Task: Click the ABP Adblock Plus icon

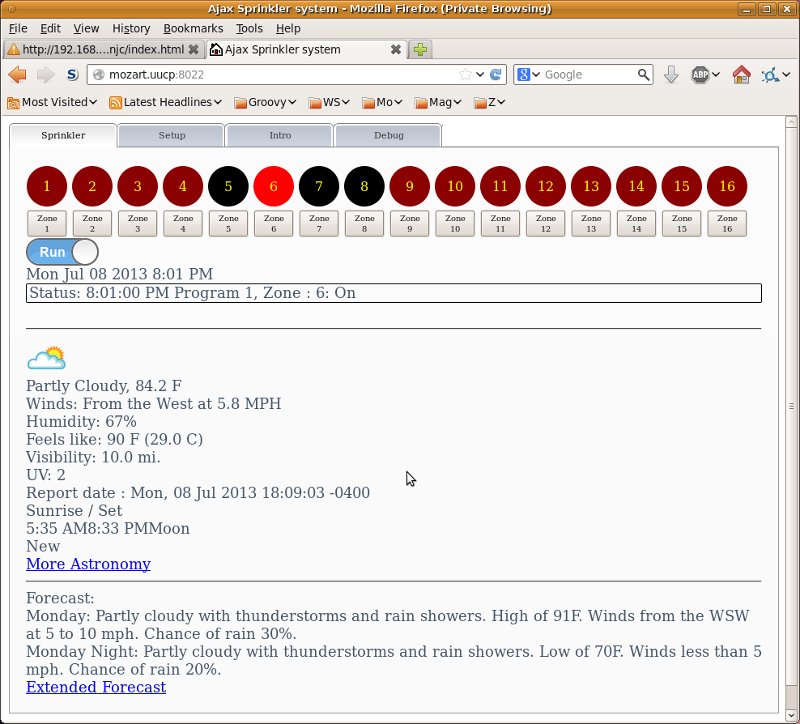Action: pos(699,74)
